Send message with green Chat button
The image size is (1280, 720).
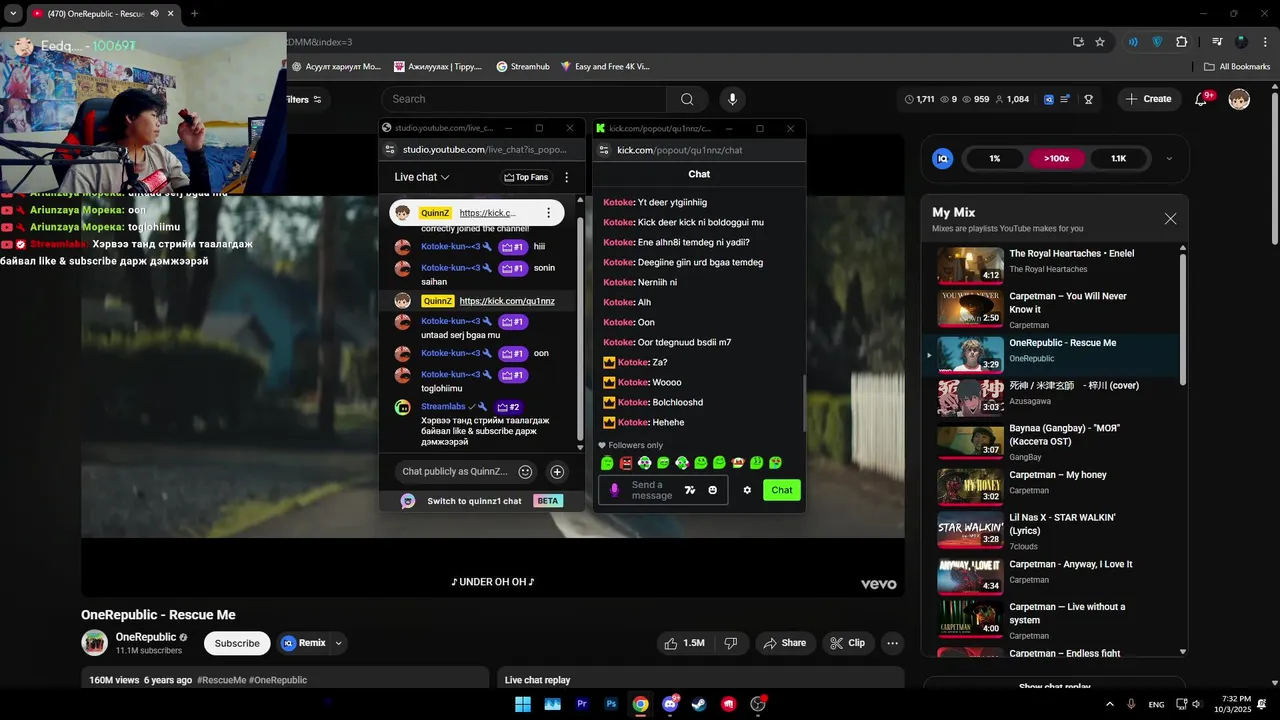pyautogui.click(x=782, y=490)
